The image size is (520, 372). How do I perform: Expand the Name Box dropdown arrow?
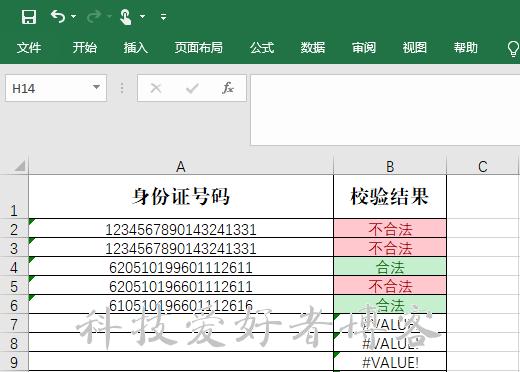point(96,87)
